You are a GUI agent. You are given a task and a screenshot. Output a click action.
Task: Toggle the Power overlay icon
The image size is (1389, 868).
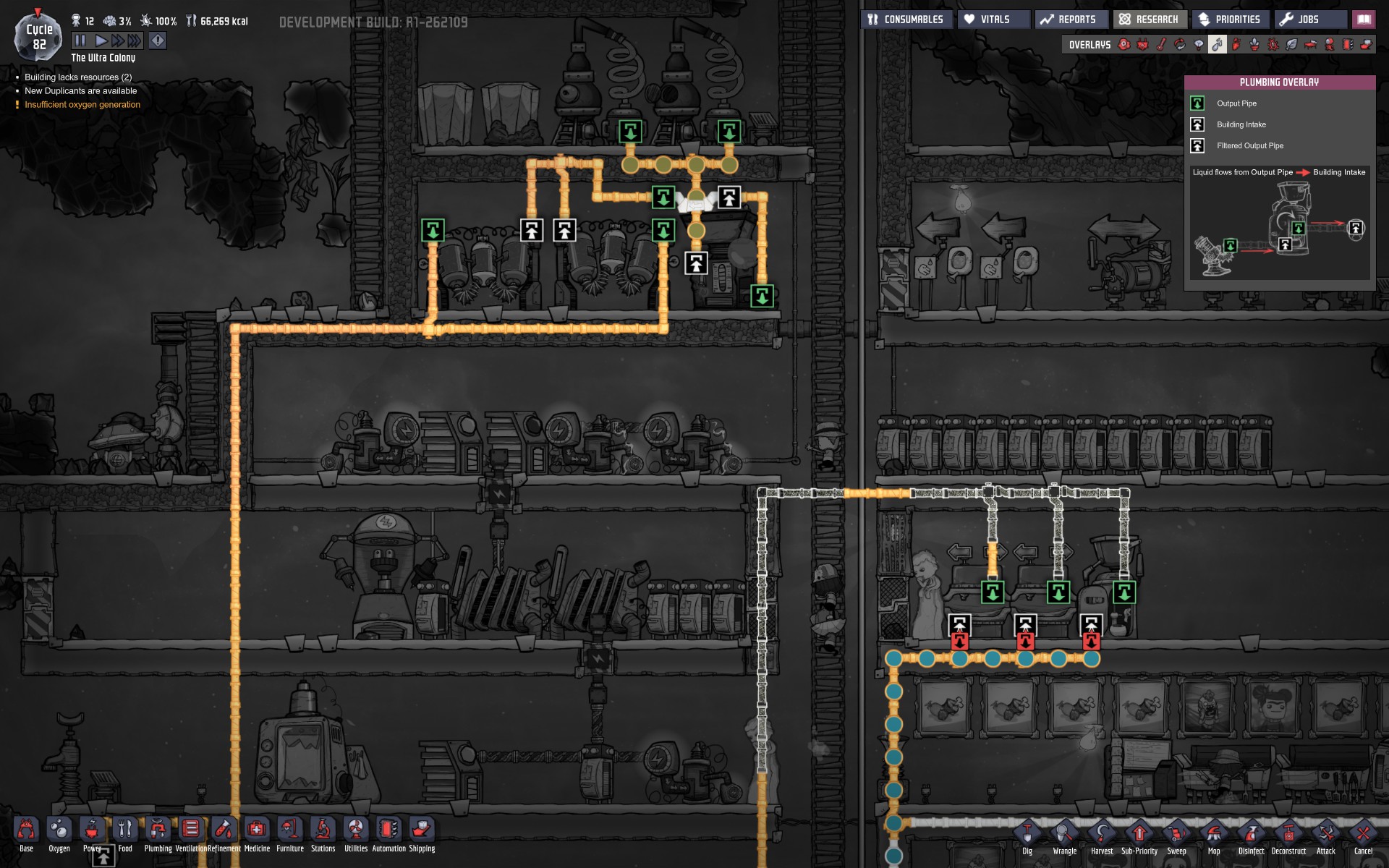[1142, 45]
